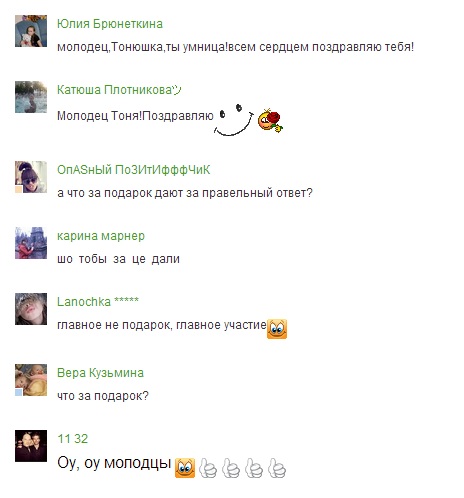Open Катюша Плотникова's profile link

click(119, 90)
